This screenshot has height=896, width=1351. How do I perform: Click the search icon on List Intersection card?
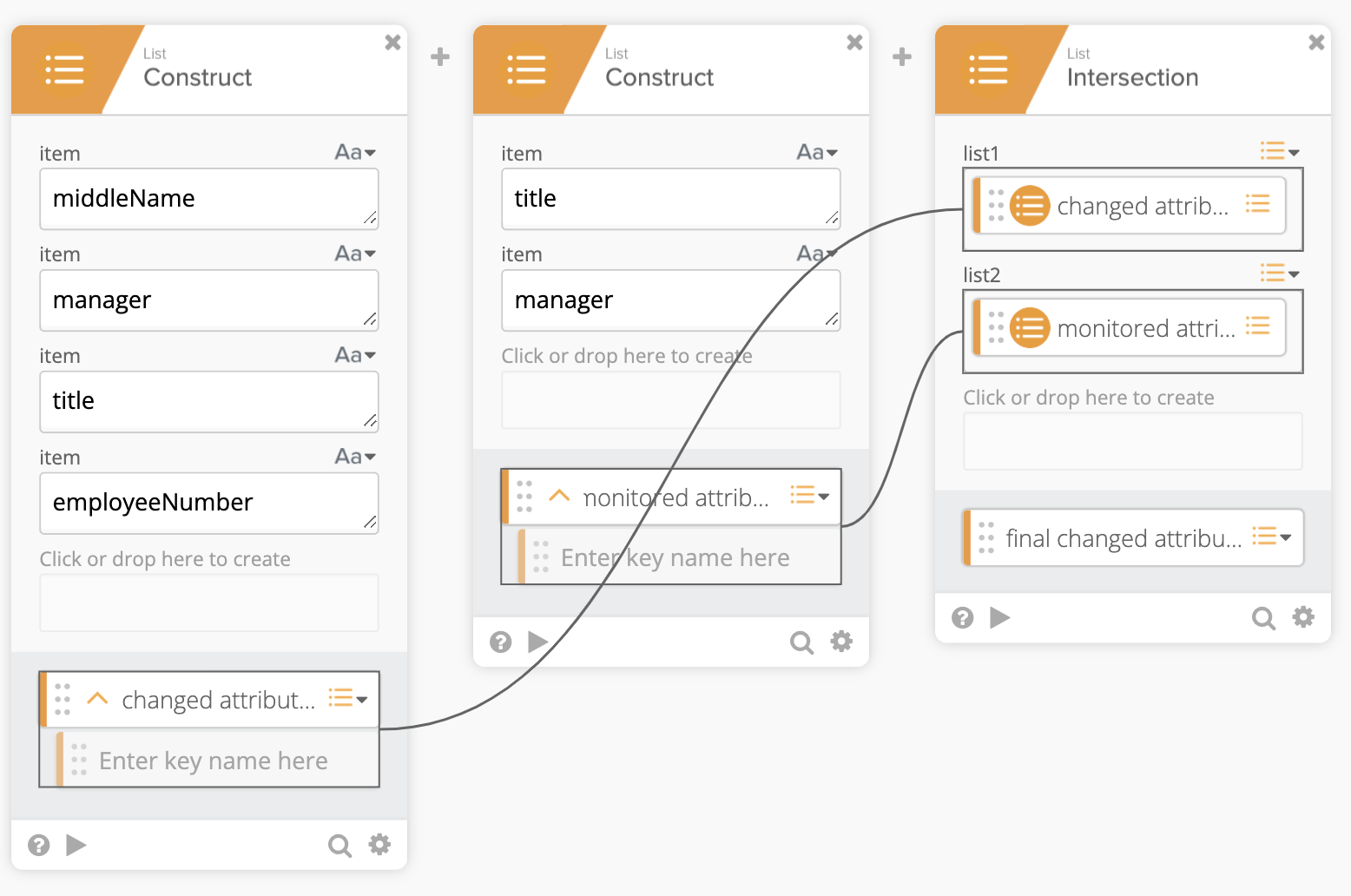pyautogui.click(x=1262, y=618)
